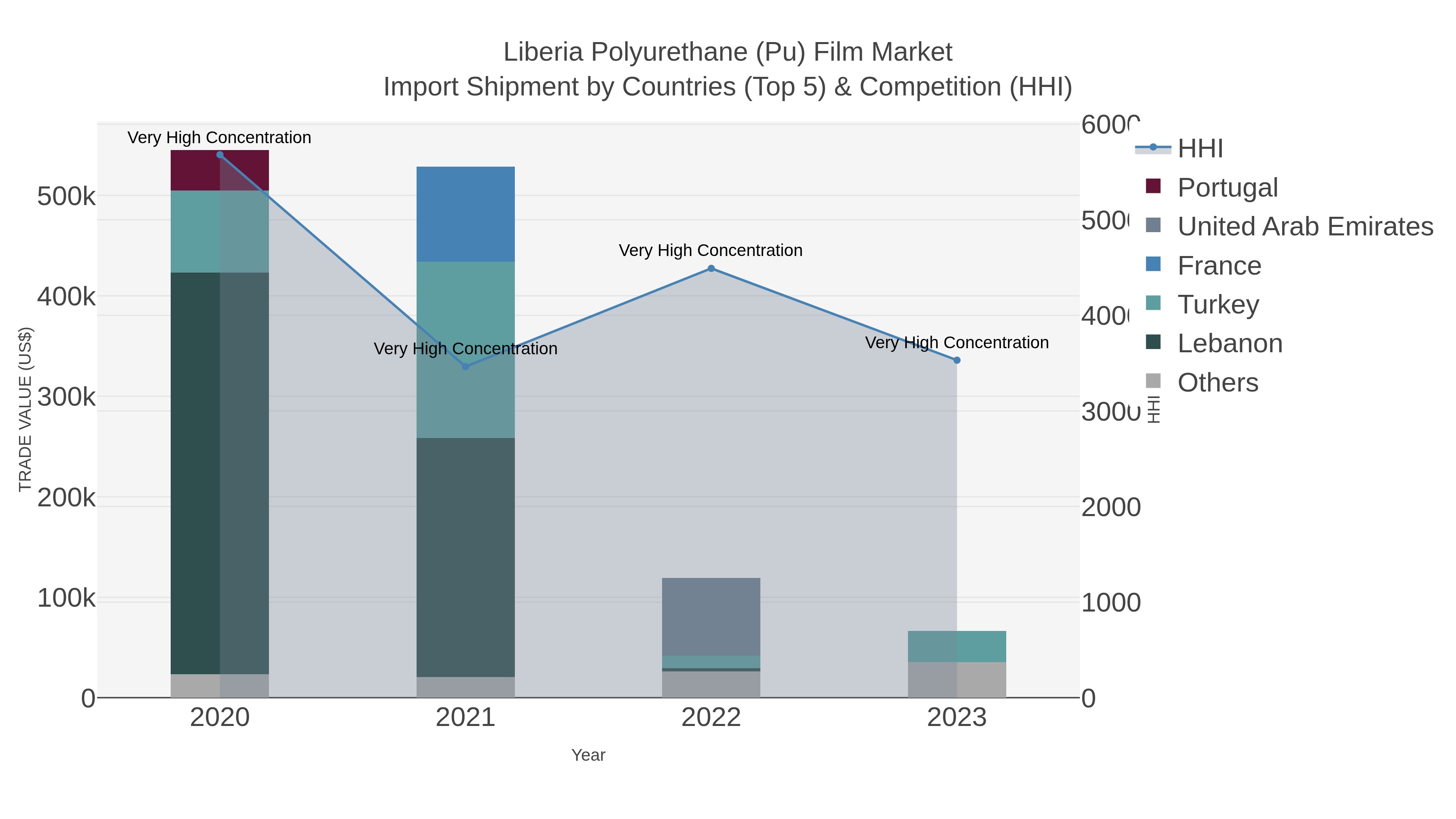Toggle the Lebanon legend entry

[1214, 343]
